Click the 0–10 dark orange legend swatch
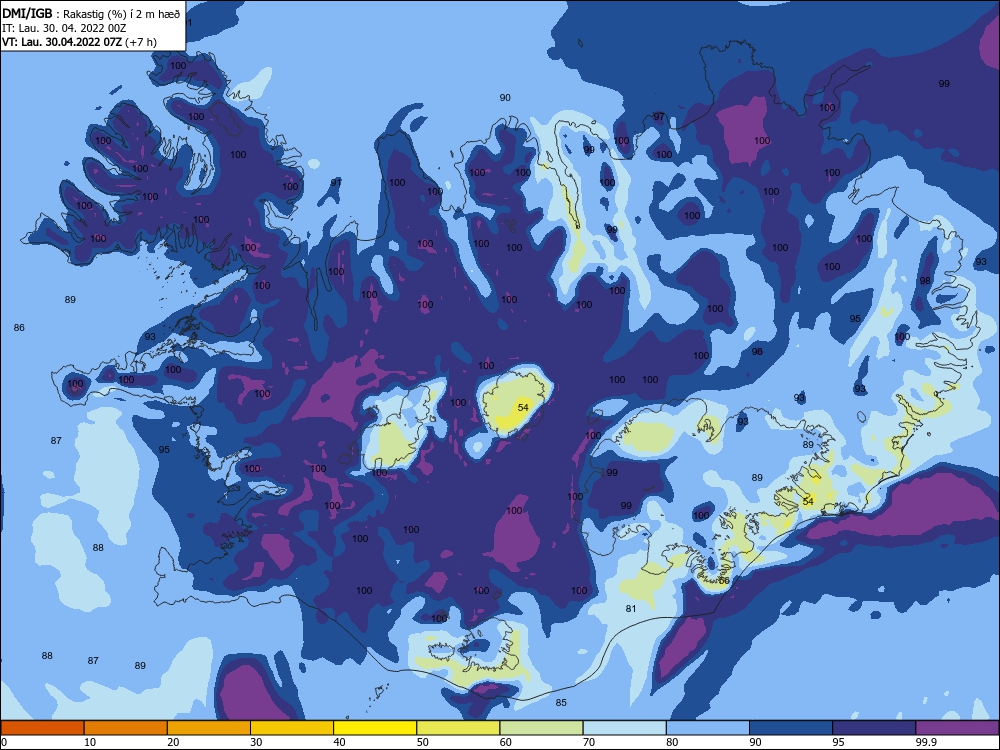This screenshot has width=1000, height=750. coord(42,728)
